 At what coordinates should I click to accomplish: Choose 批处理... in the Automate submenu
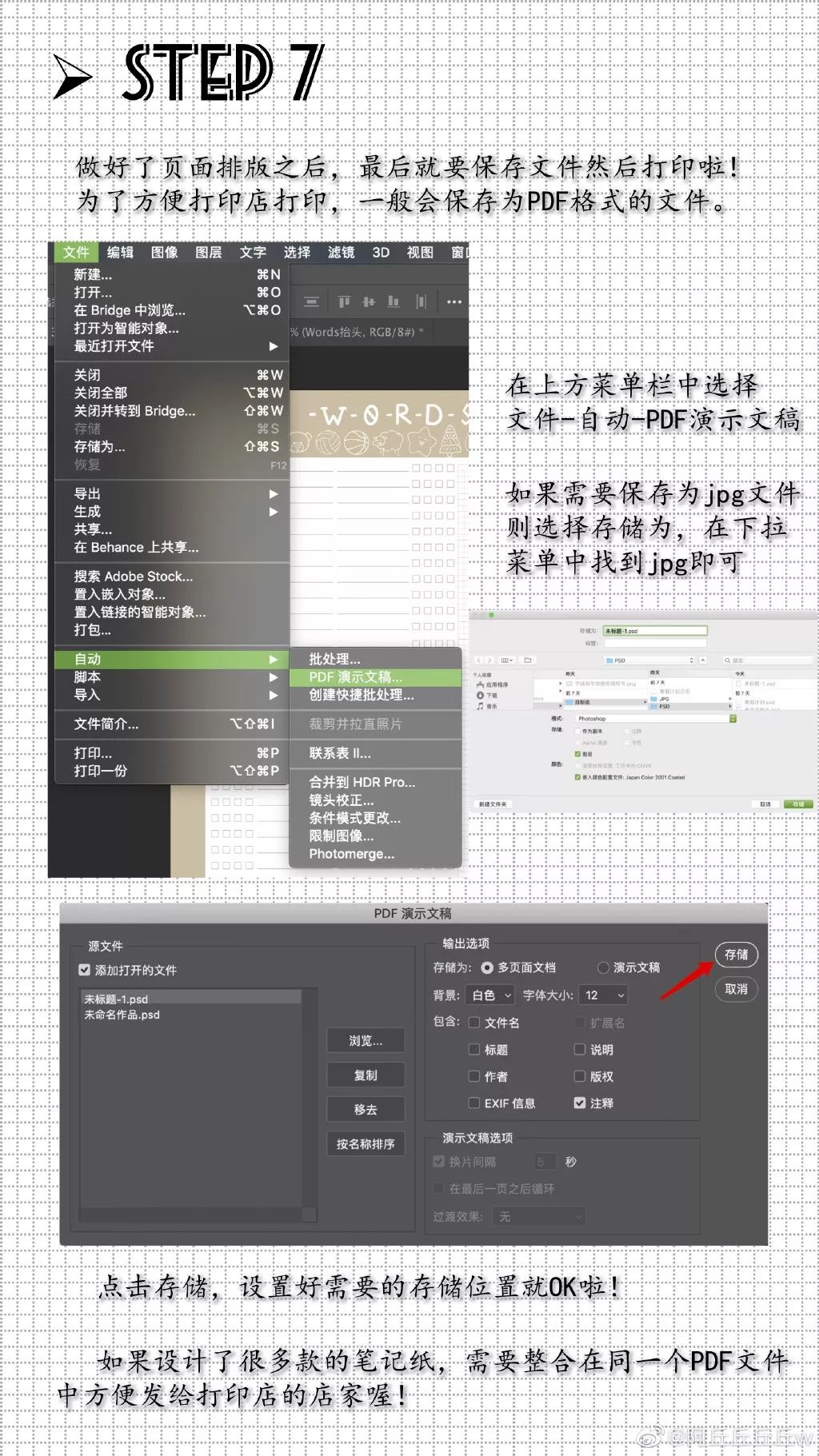tap(375, 659)
